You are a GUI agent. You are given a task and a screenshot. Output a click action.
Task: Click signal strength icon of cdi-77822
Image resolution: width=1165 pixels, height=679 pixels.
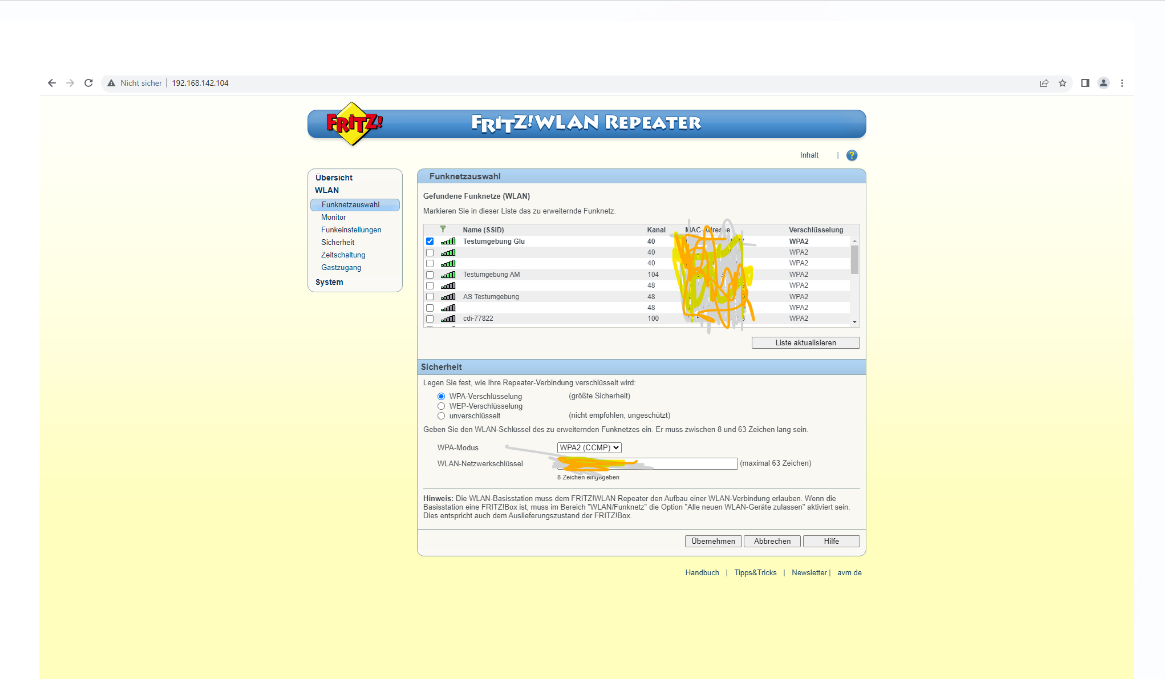(448, 319)
